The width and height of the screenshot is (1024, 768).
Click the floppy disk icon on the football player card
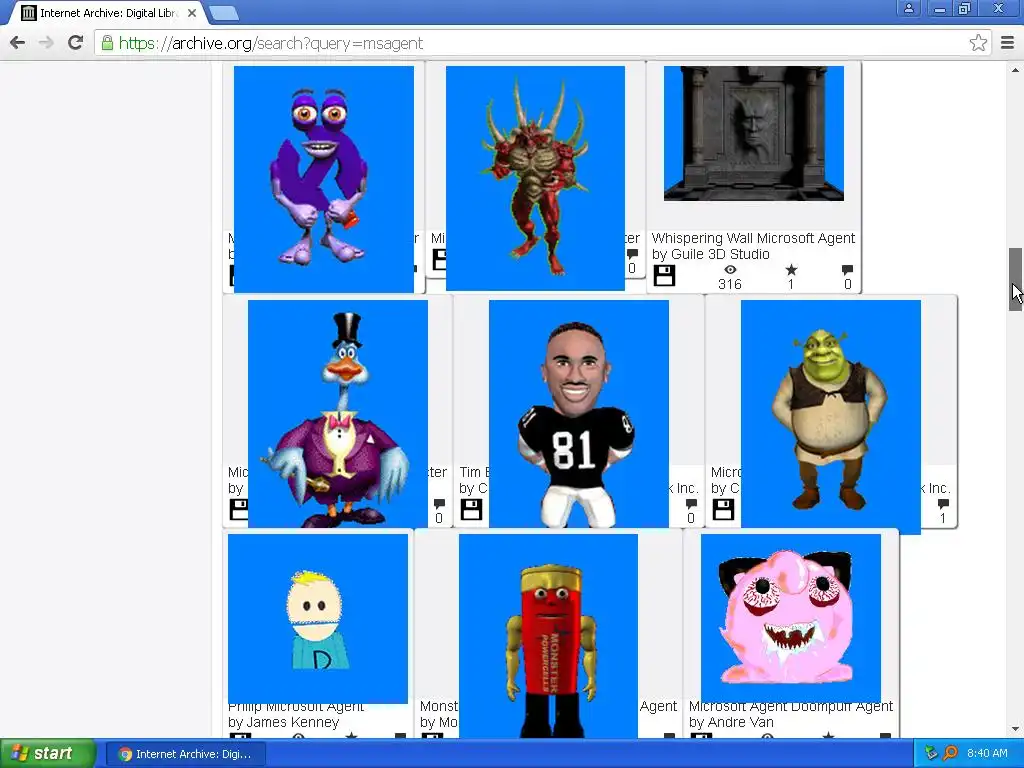pos(472,509)
